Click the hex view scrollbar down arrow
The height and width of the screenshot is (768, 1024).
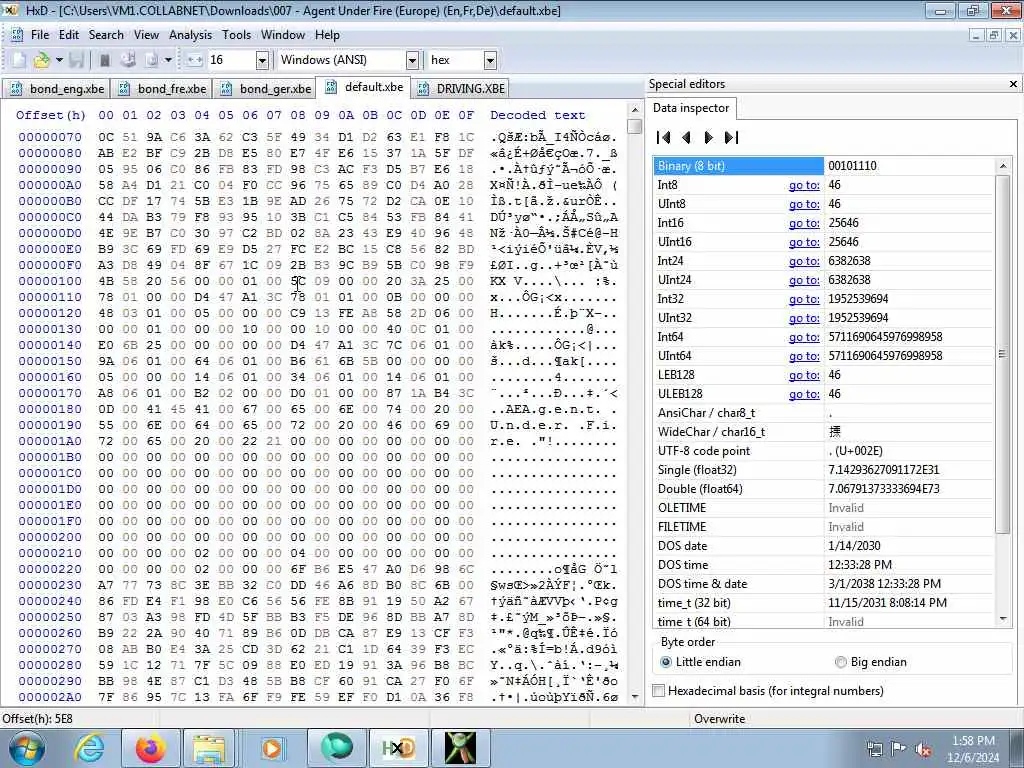(634, 697)
